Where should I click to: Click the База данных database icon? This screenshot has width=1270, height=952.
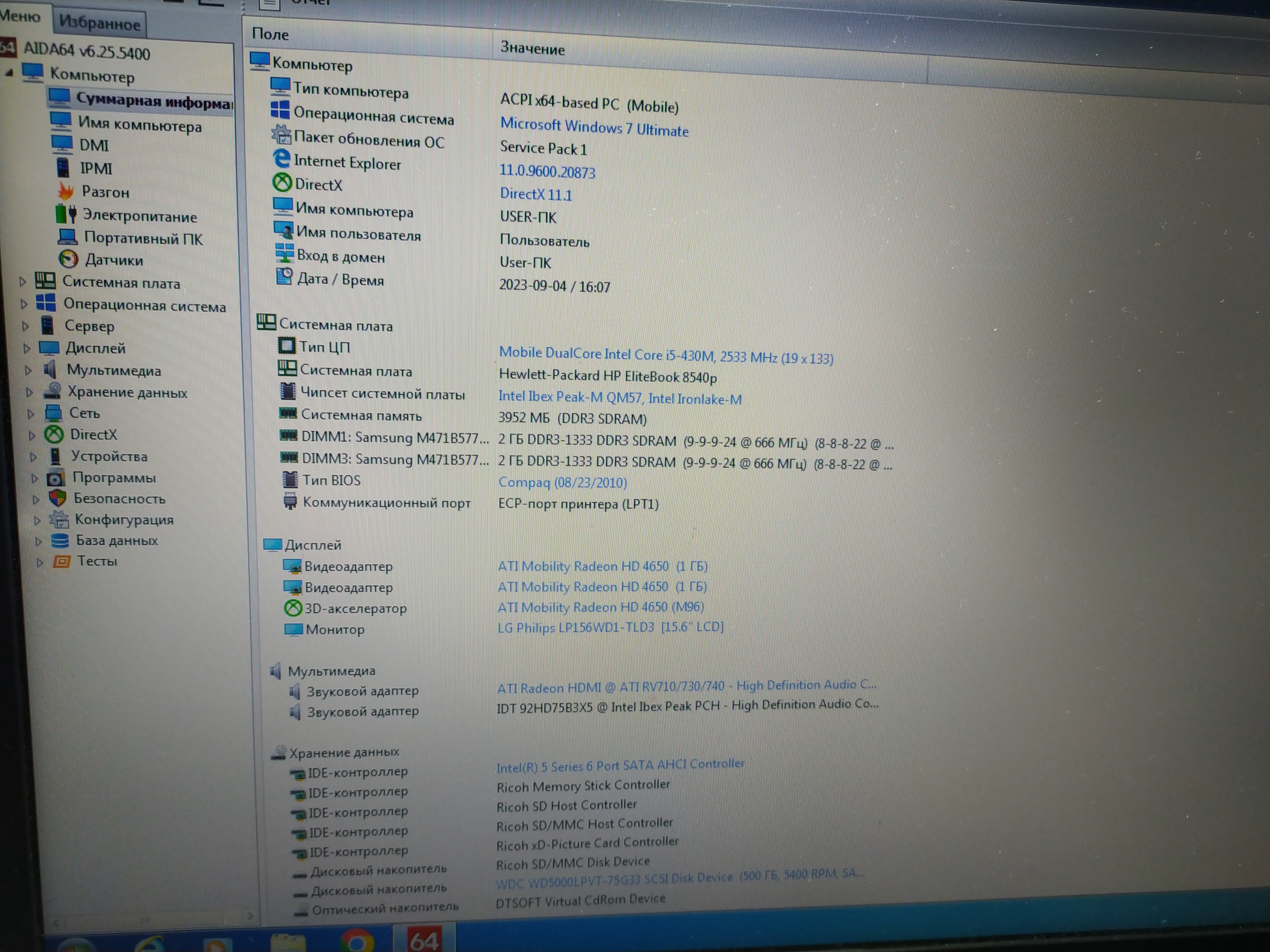pyautogui.click(x=60, y=540)
